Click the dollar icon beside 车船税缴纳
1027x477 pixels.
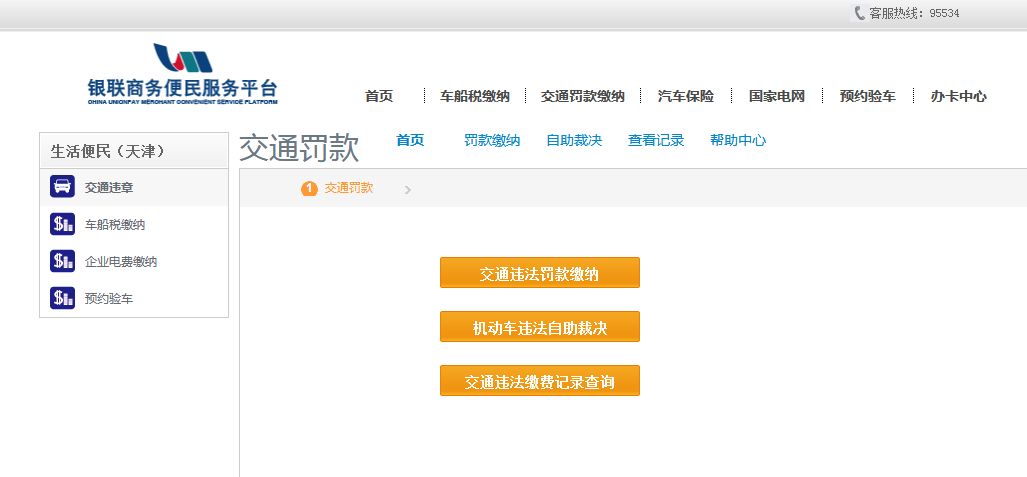click(62, 224)
